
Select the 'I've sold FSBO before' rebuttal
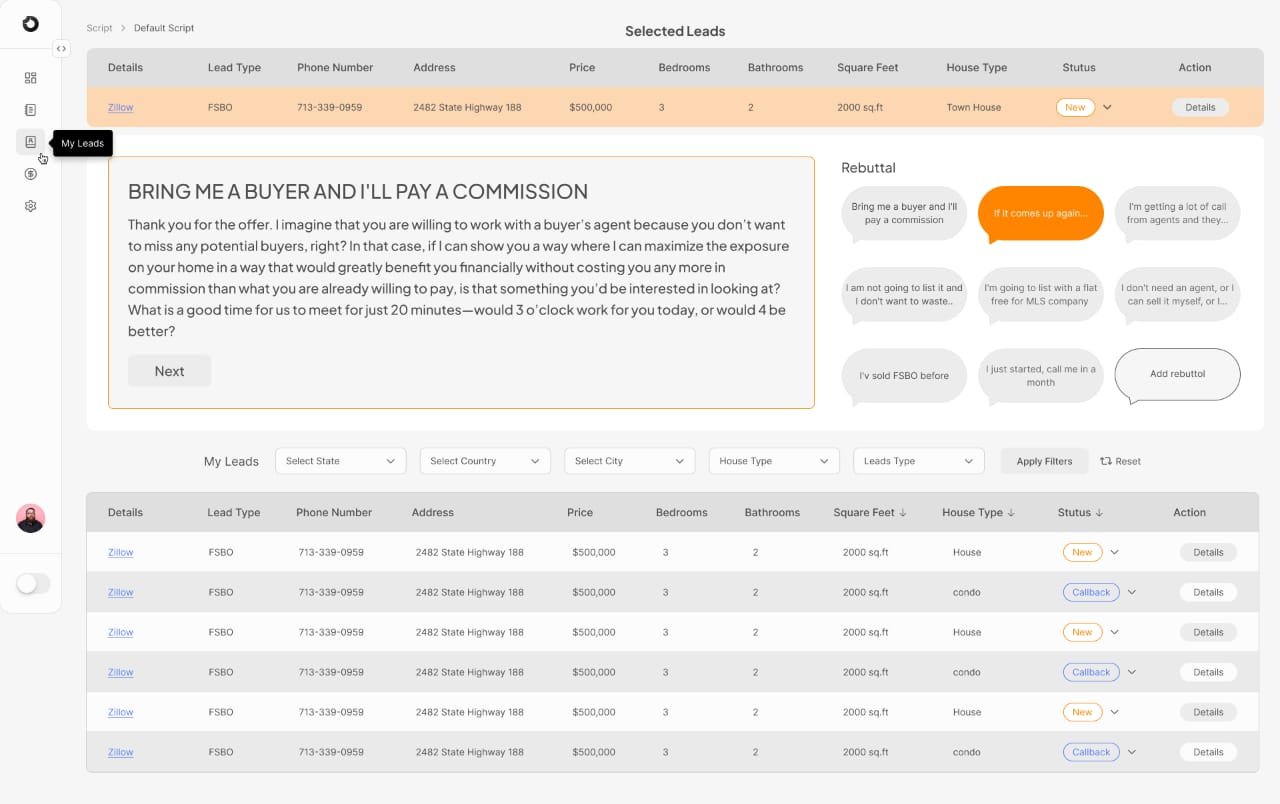click(x=904, y=376)
